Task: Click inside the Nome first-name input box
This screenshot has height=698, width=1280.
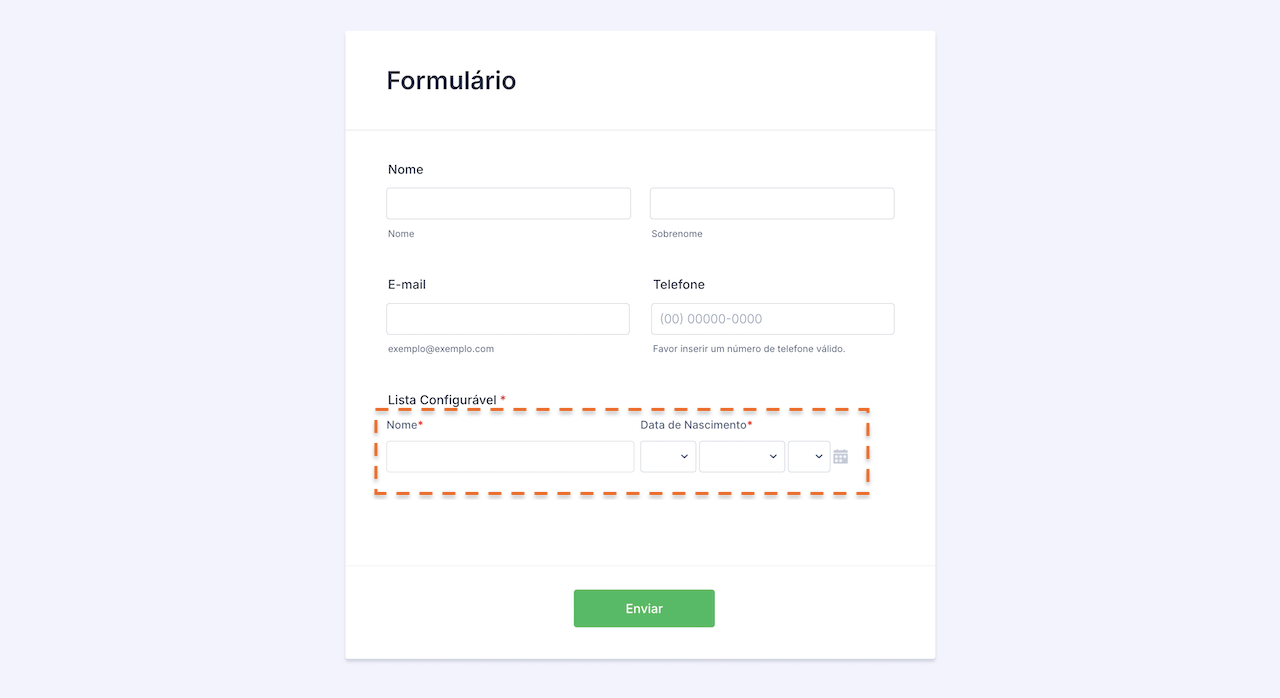Action: (x=508, y=203)
